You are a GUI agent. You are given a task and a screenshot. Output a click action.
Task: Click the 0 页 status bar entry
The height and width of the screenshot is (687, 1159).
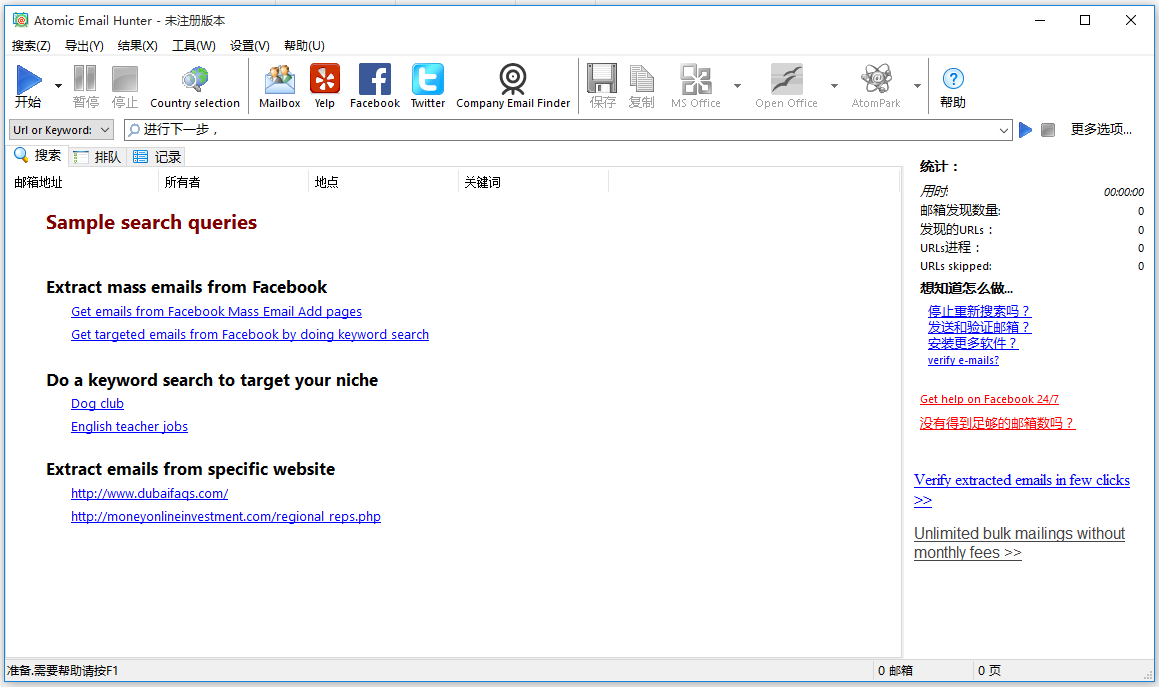[989, 671]
